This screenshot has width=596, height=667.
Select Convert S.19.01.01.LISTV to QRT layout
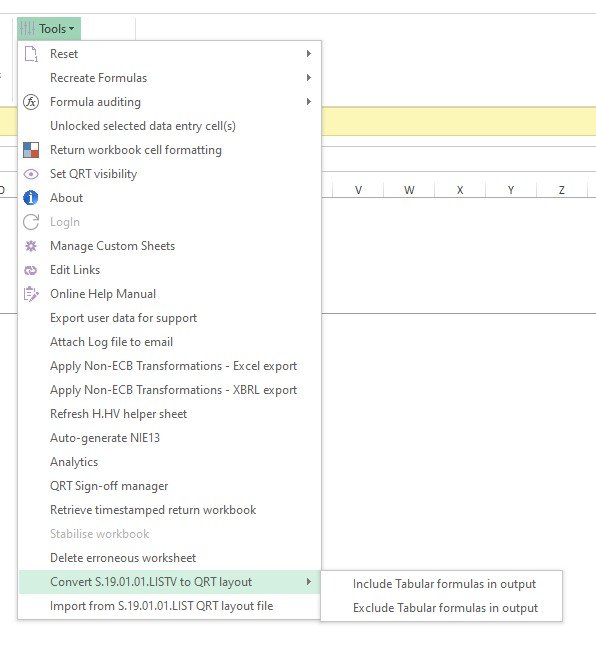point(169,582)
